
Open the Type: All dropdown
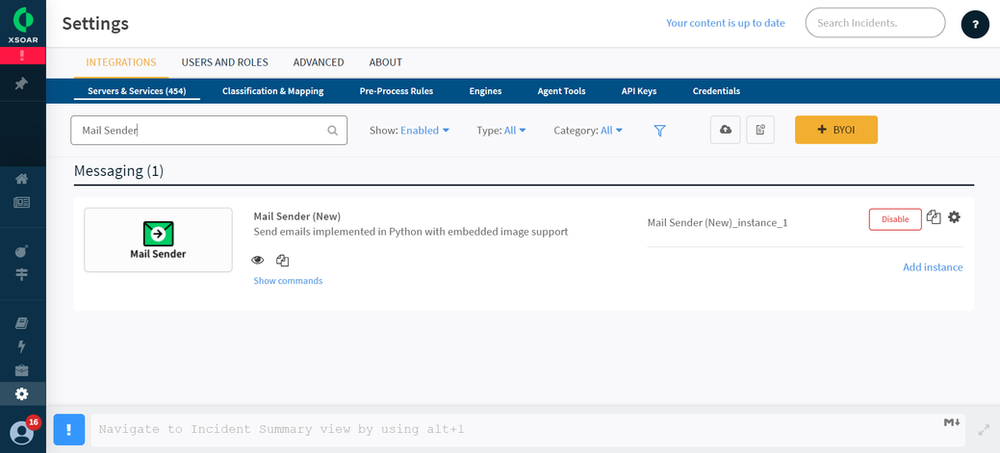click(501, 130)
